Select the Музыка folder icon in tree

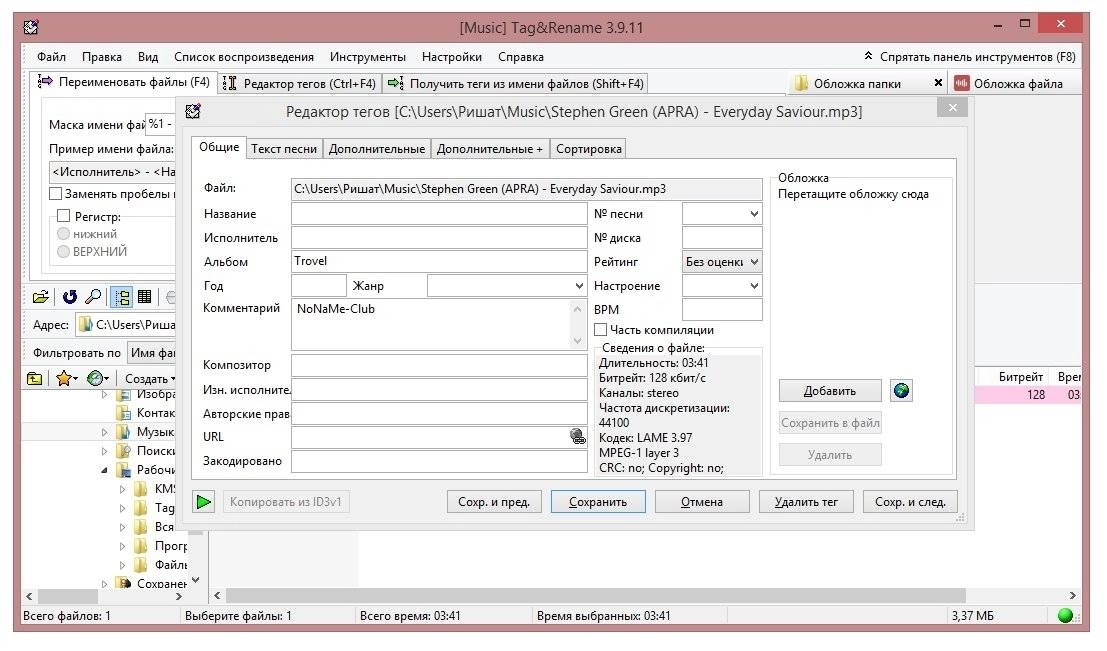point(124,431)
